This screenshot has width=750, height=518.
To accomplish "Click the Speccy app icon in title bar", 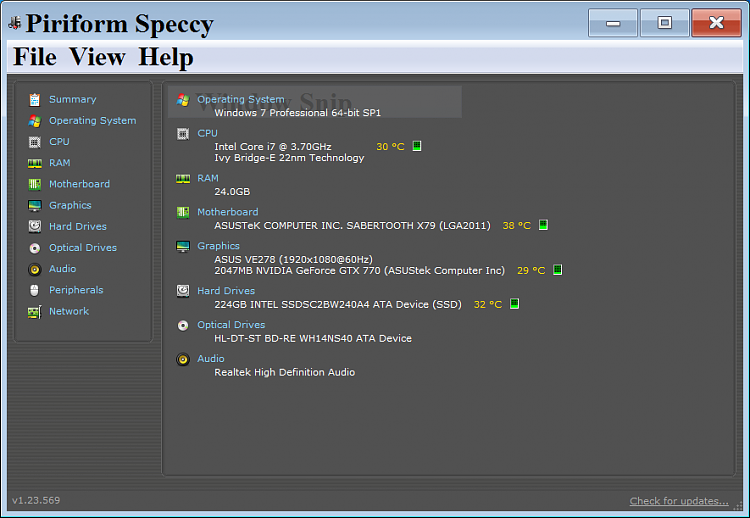I will coord(15,22).
